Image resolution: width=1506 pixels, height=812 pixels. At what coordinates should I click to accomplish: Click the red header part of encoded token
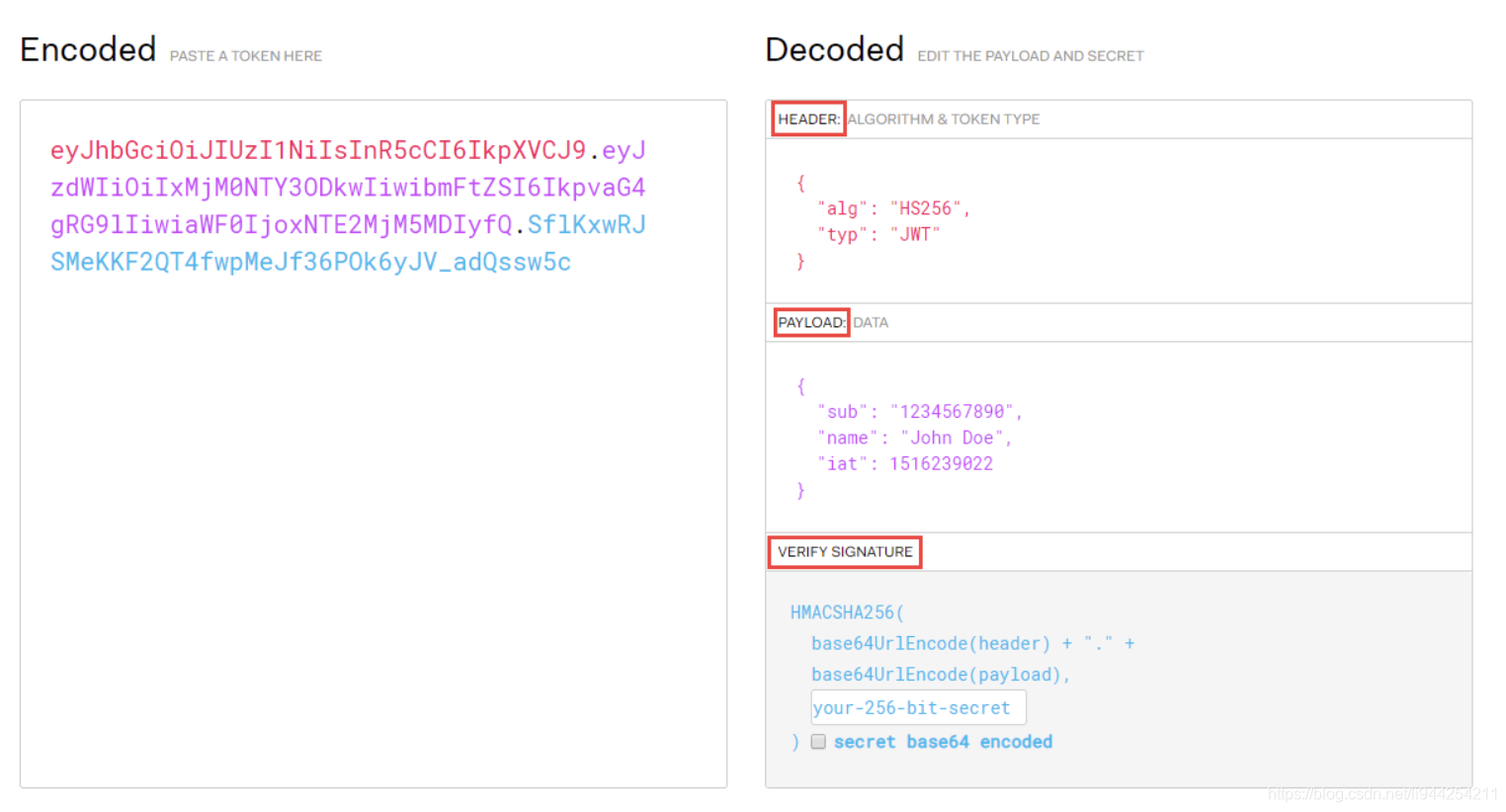[x=318, y=150]
